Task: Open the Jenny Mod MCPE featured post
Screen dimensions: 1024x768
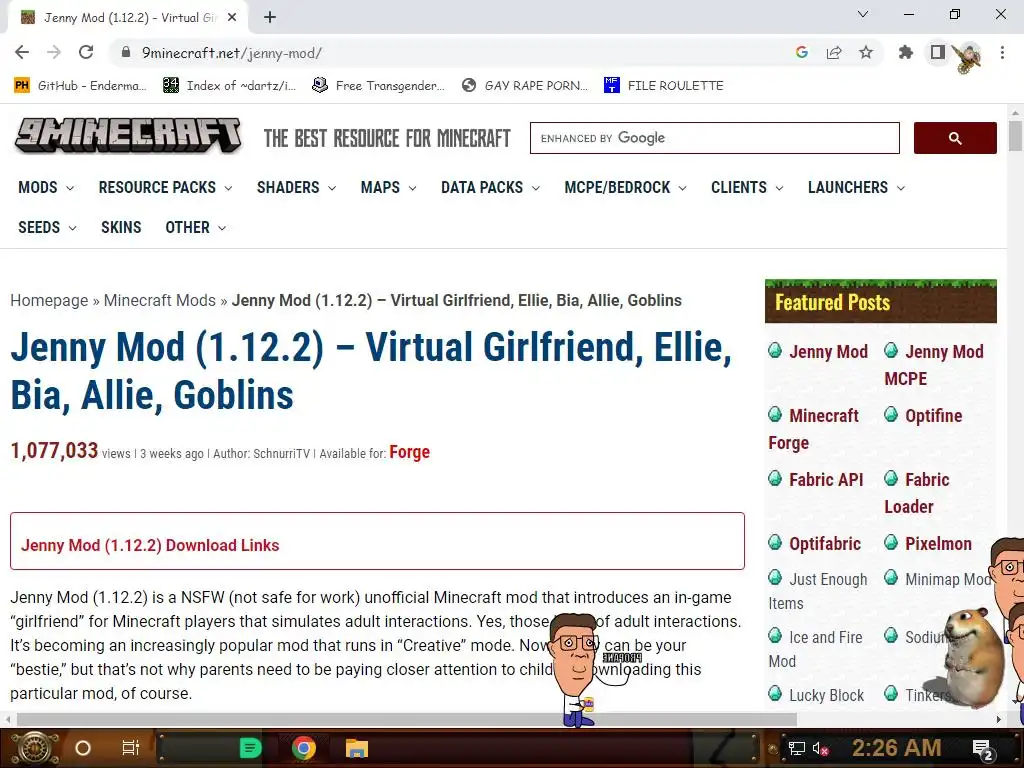Action: [933, 364]
